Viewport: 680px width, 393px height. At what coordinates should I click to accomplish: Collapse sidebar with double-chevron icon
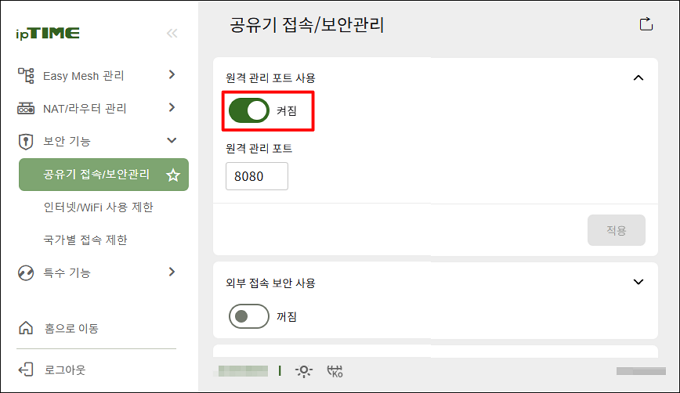[172, 33]
